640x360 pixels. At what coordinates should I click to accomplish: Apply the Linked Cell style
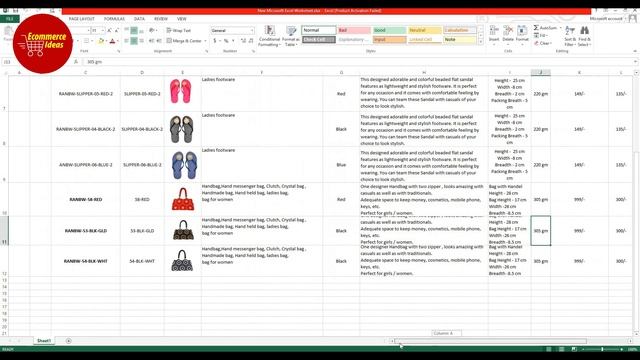[424, 40]
